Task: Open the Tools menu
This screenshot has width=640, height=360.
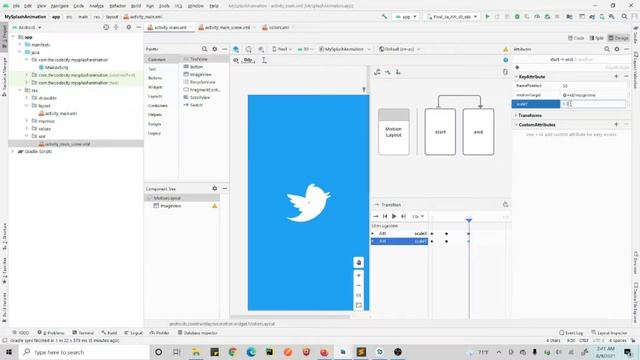Action: pyautogui.click(x=164, y=6)
